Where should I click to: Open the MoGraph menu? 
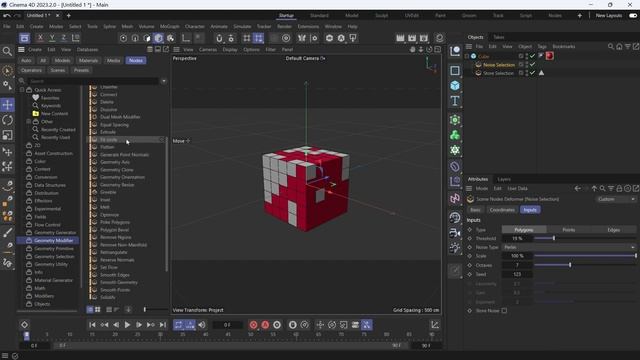click(x=169, y=27)
